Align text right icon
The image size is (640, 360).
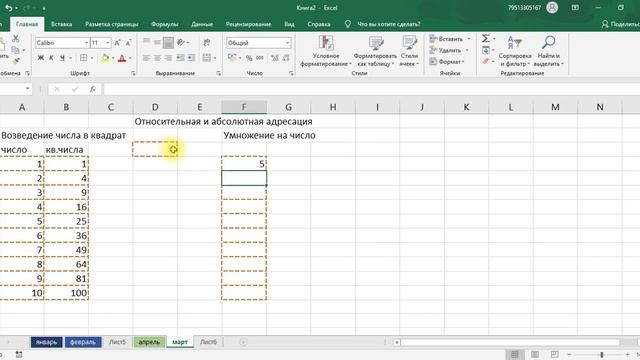pyautogui.click(x=168, y=58)
